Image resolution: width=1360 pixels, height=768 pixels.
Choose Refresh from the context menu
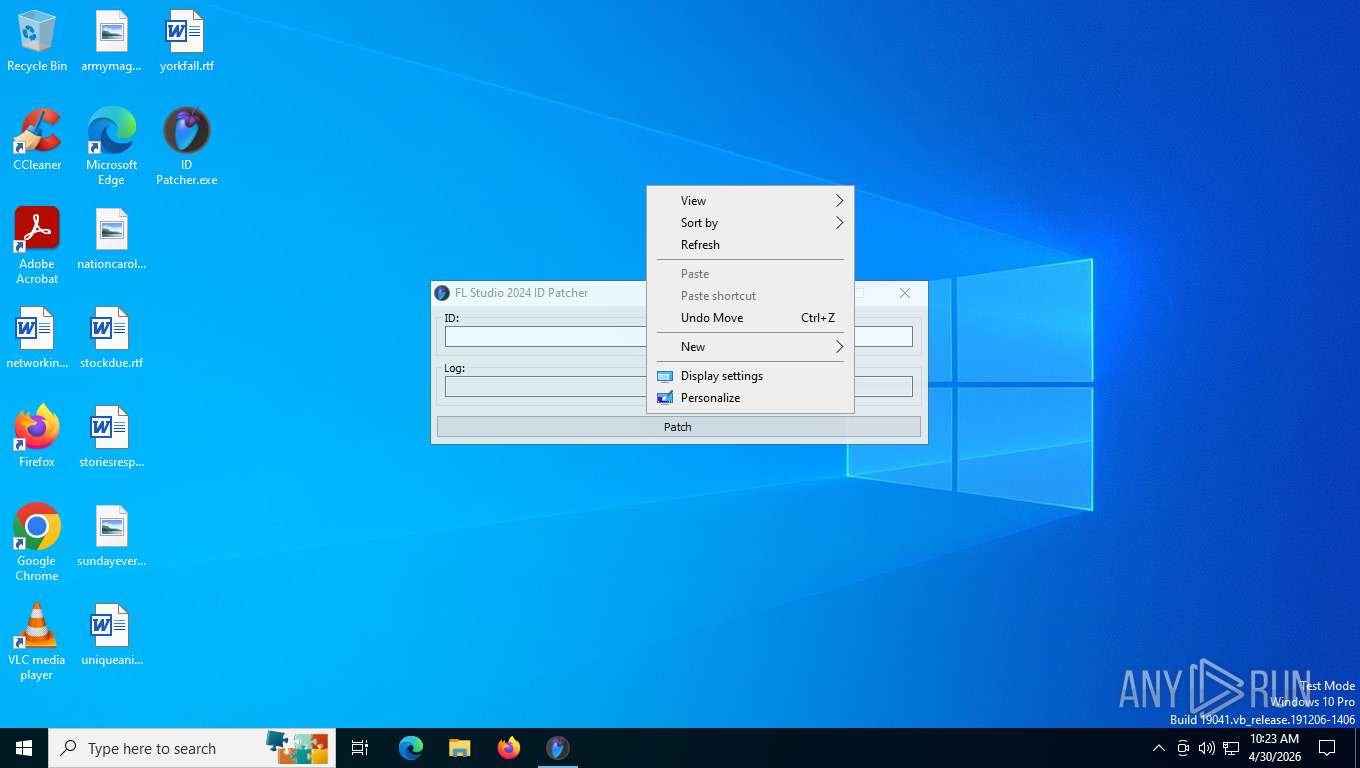[x=750, y=245]
